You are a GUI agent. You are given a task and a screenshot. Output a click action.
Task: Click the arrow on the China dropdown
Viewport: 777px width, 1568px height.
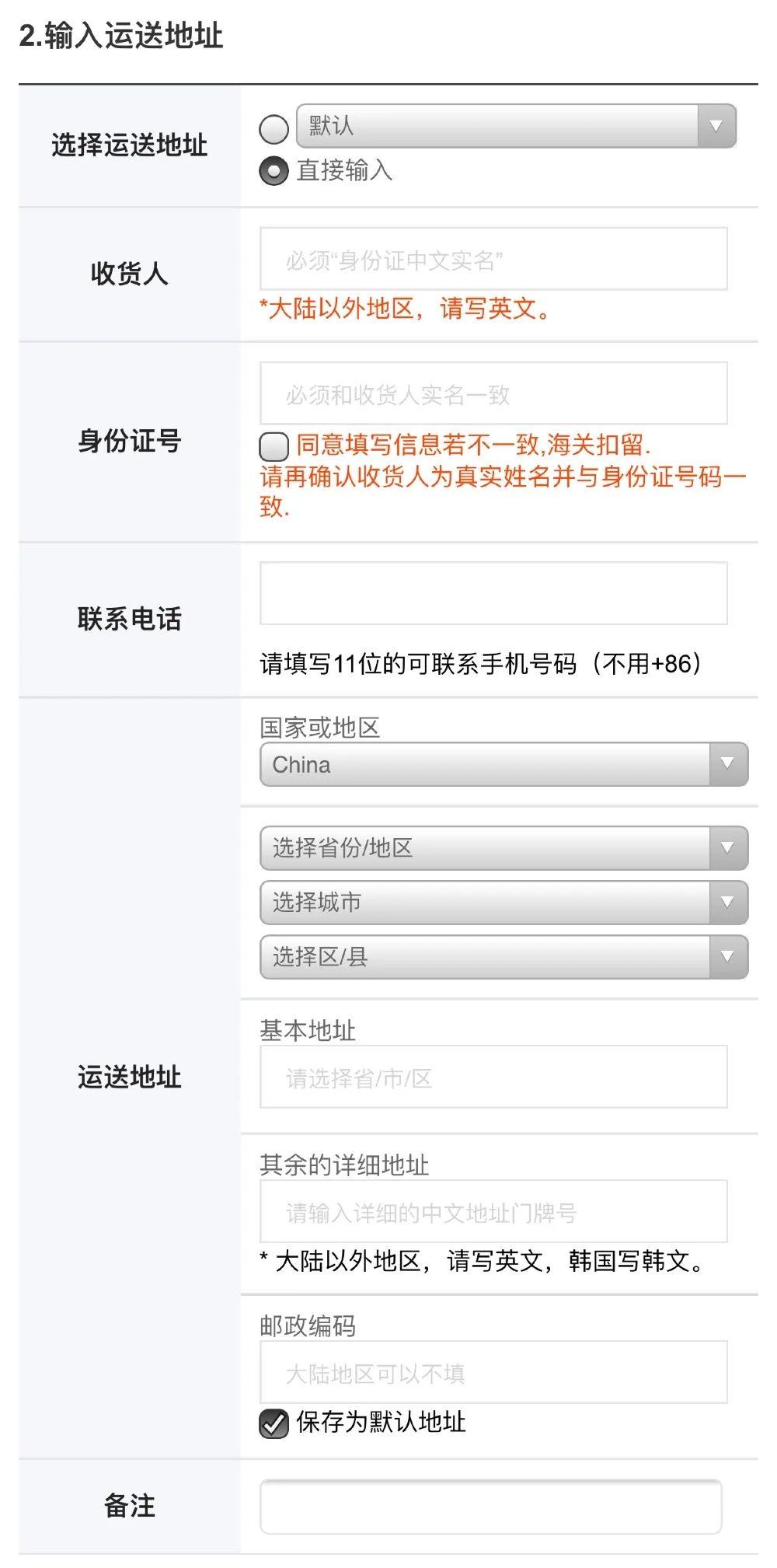click(728, 765)
